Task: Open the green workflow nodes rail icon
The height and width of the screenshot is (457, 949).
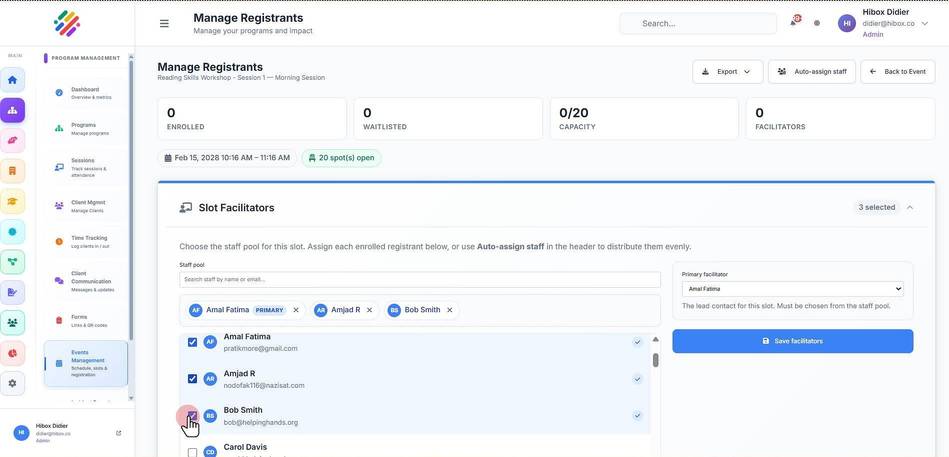Action: pyautogui.click(x=12, y=261)
